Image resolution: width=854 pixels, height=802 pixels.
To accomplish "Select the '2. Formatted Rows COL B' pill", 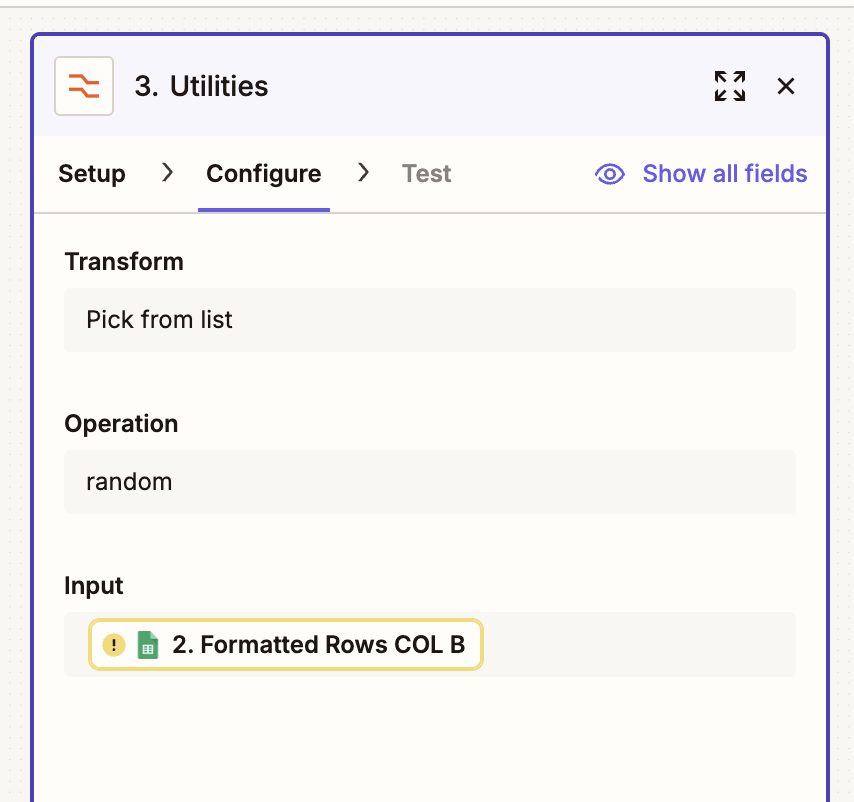I will [x=318, y=645].
